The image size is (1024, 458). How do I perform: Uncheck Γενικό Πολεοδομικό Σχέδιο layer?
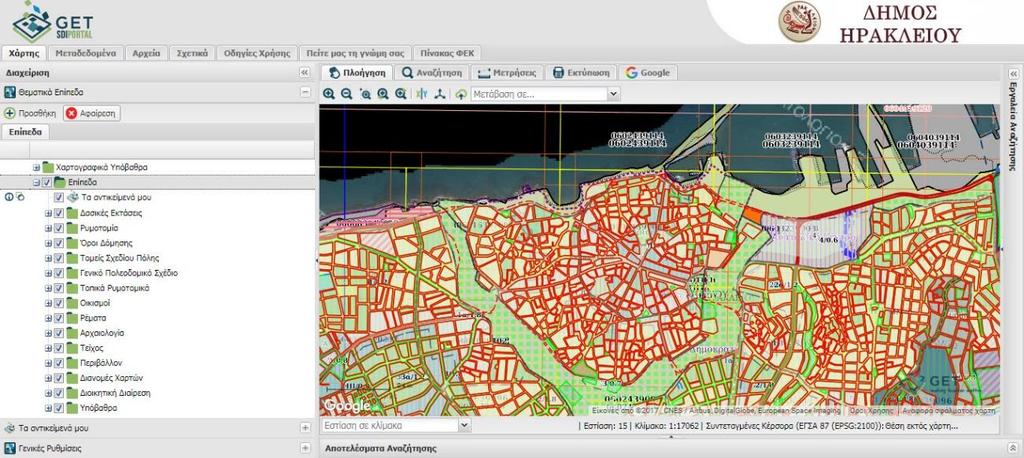(59, 272)
